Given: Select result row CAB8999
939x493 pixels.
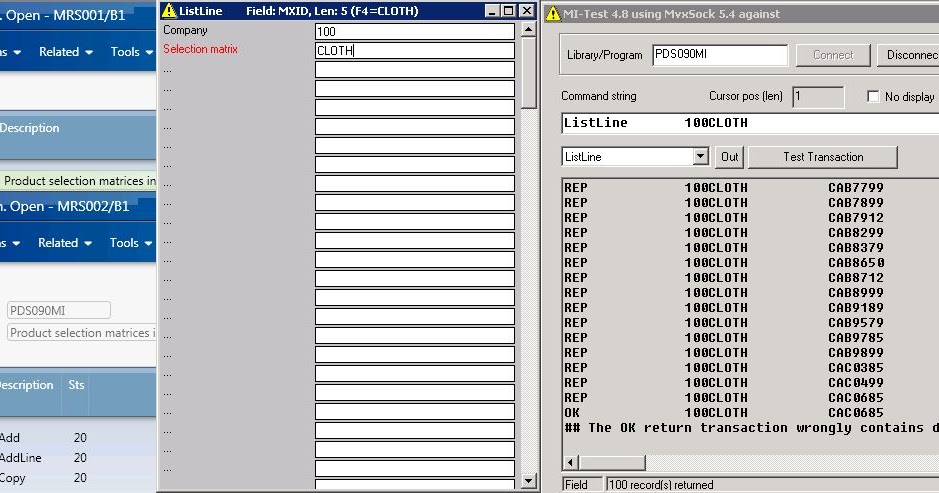Looking at the screenshot, I should [751, 292].
